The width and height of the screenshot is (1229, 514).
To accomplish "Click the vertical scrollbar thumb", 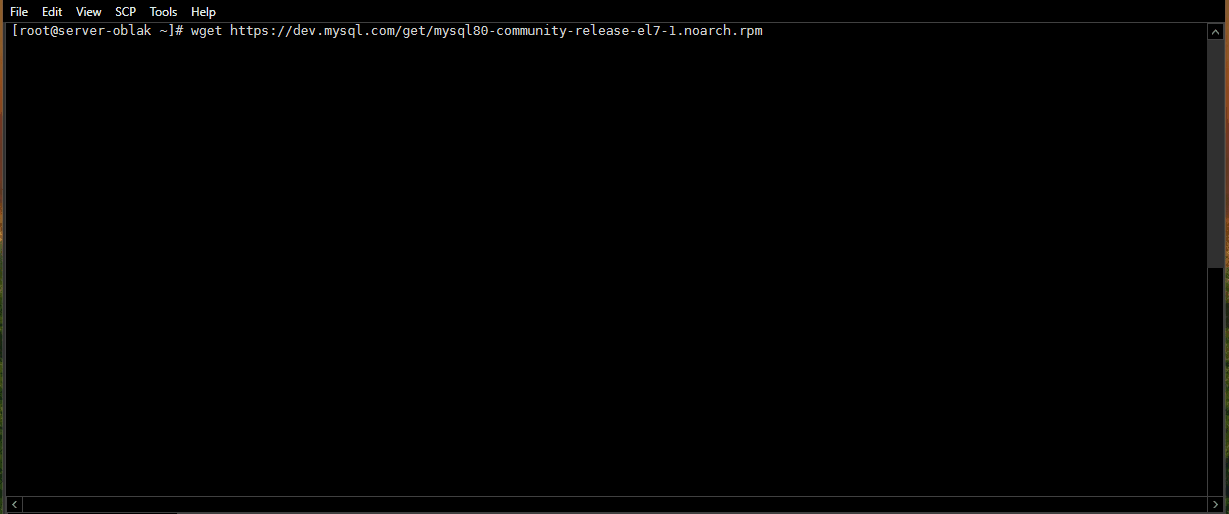I will coord(1215,154).
